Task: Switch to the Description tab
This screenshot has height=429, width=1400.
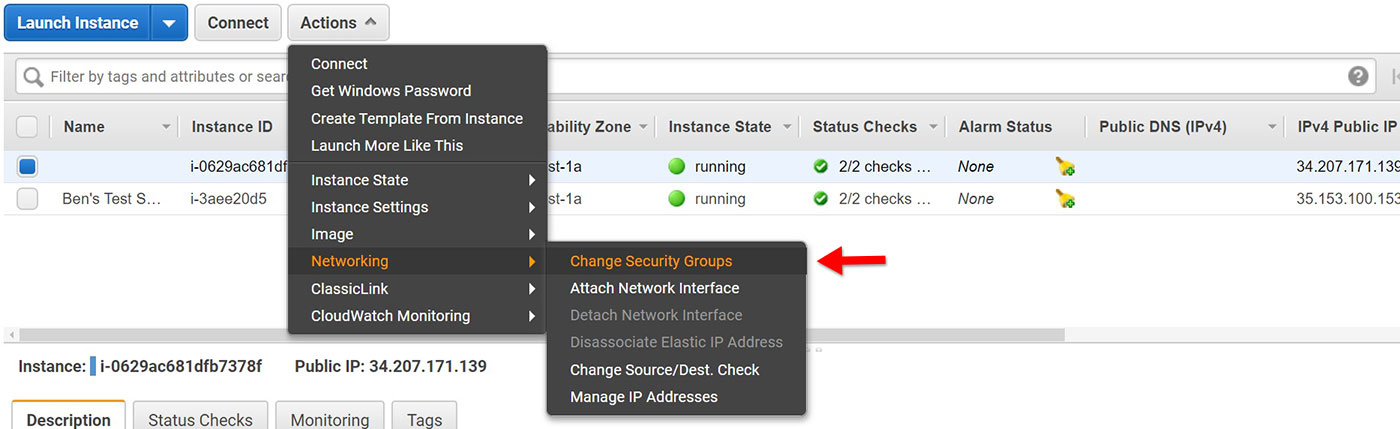Action: 68,417
